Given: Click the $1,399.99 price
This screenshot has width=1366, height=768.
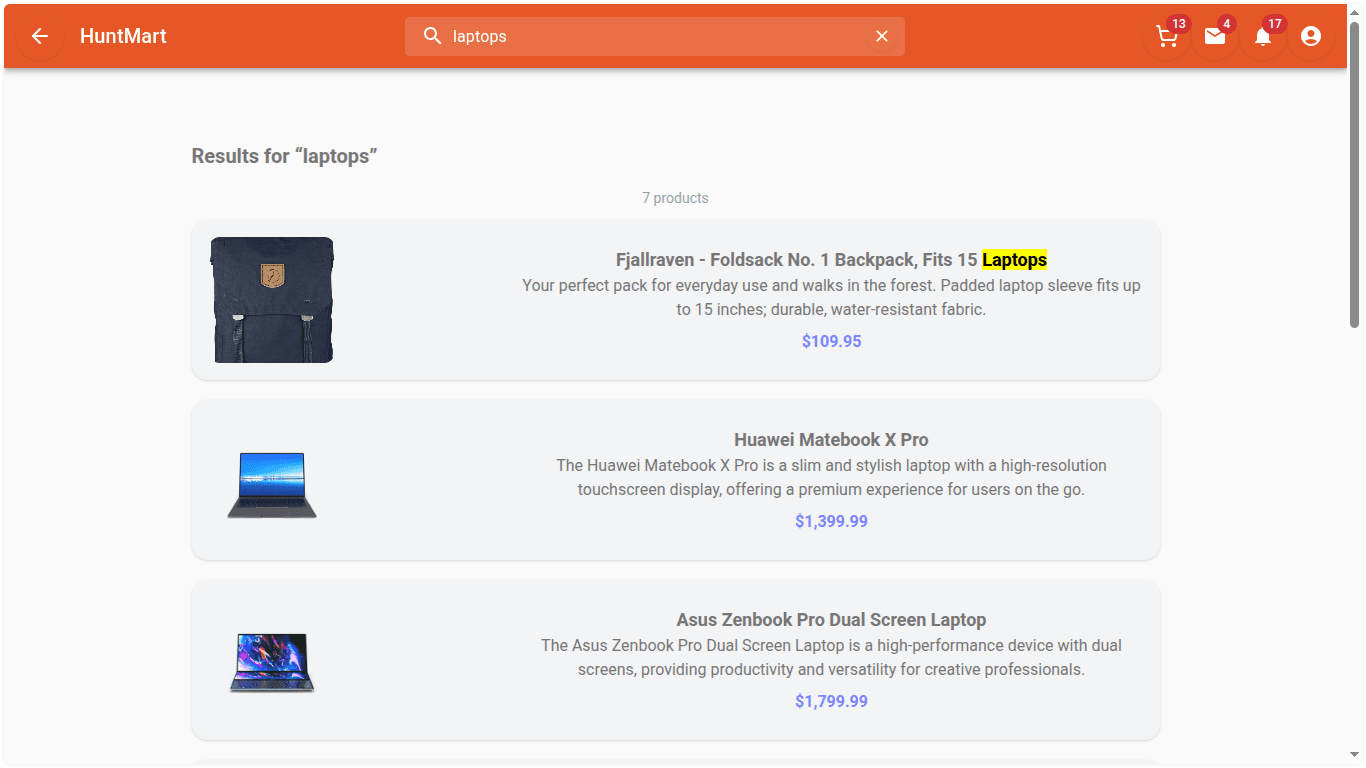Looking at the screenshot, I should pos(831,521).
